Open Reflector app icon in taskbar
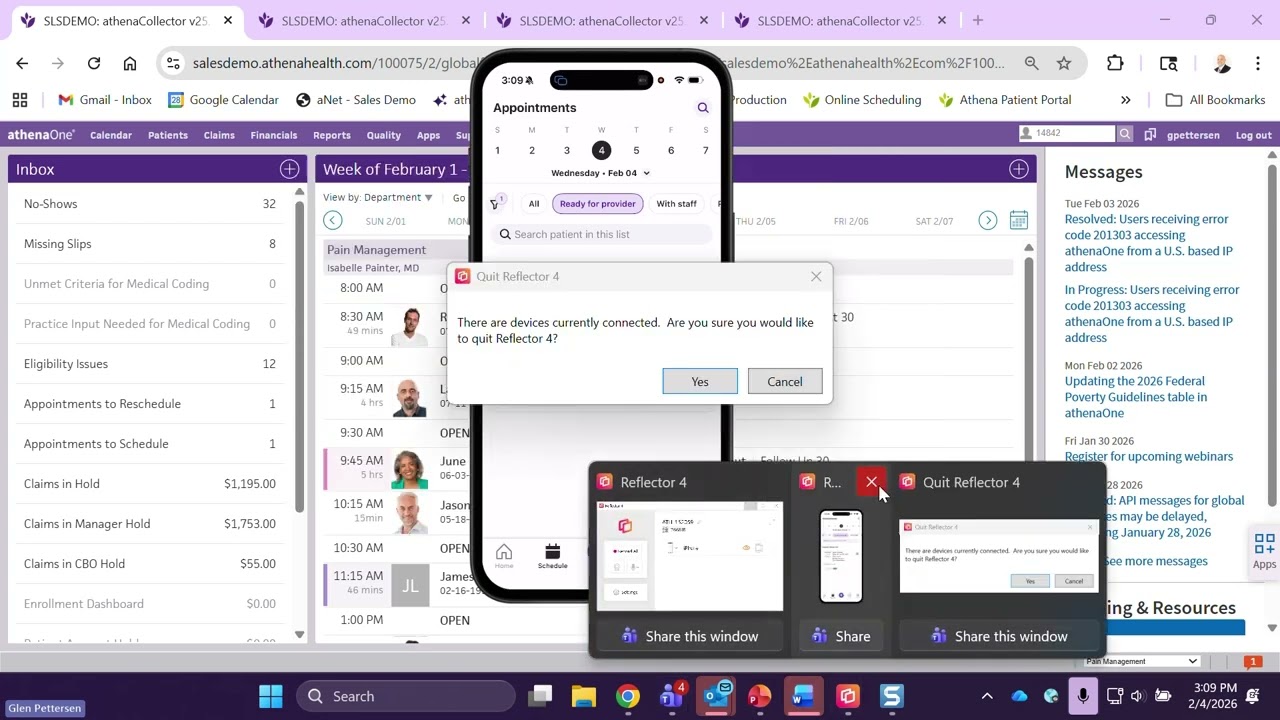This screenshot has height=720, width=1280. coord(848,696)
